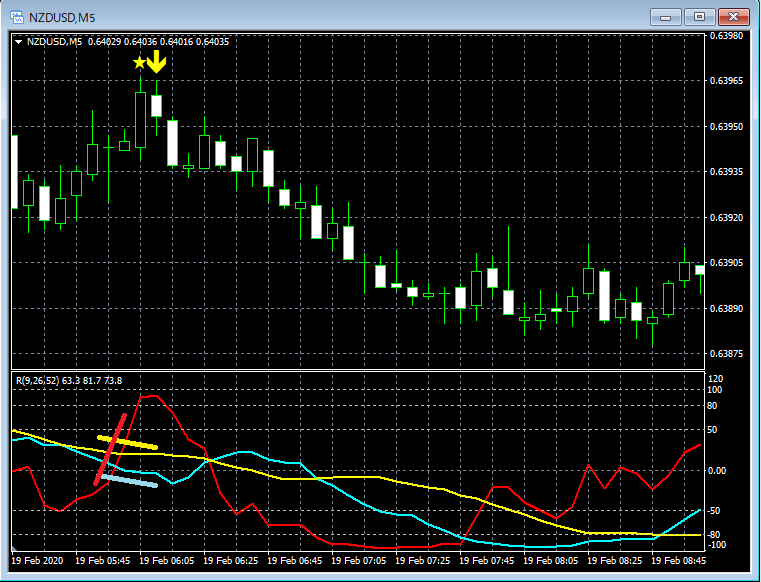Click price label 0.63905 on the scale
This screenshot has height=582, width=761.
tap(726, 263)
